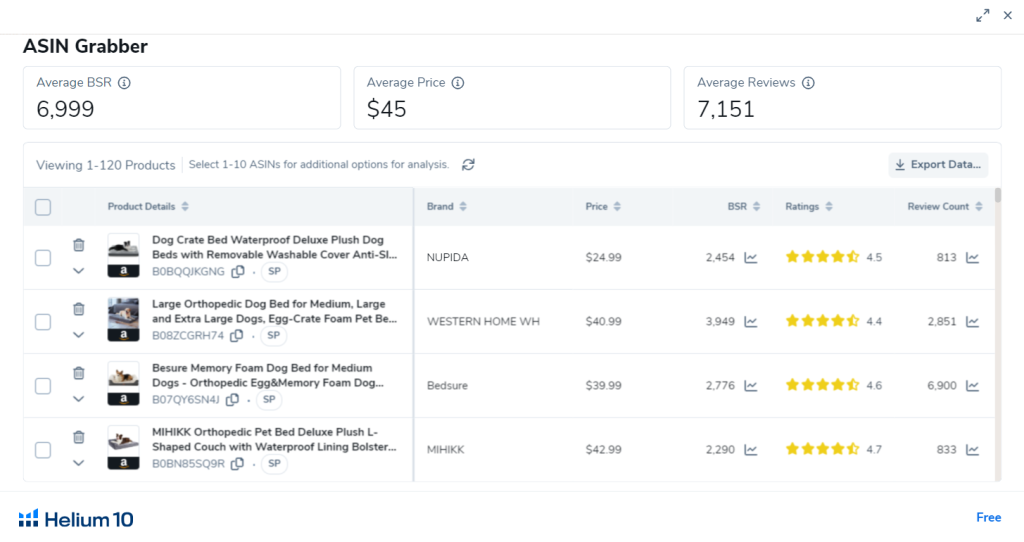Screen dimensions: 1024x542
Task: Click the Average BSR info icon
Action: click(124, 83)
